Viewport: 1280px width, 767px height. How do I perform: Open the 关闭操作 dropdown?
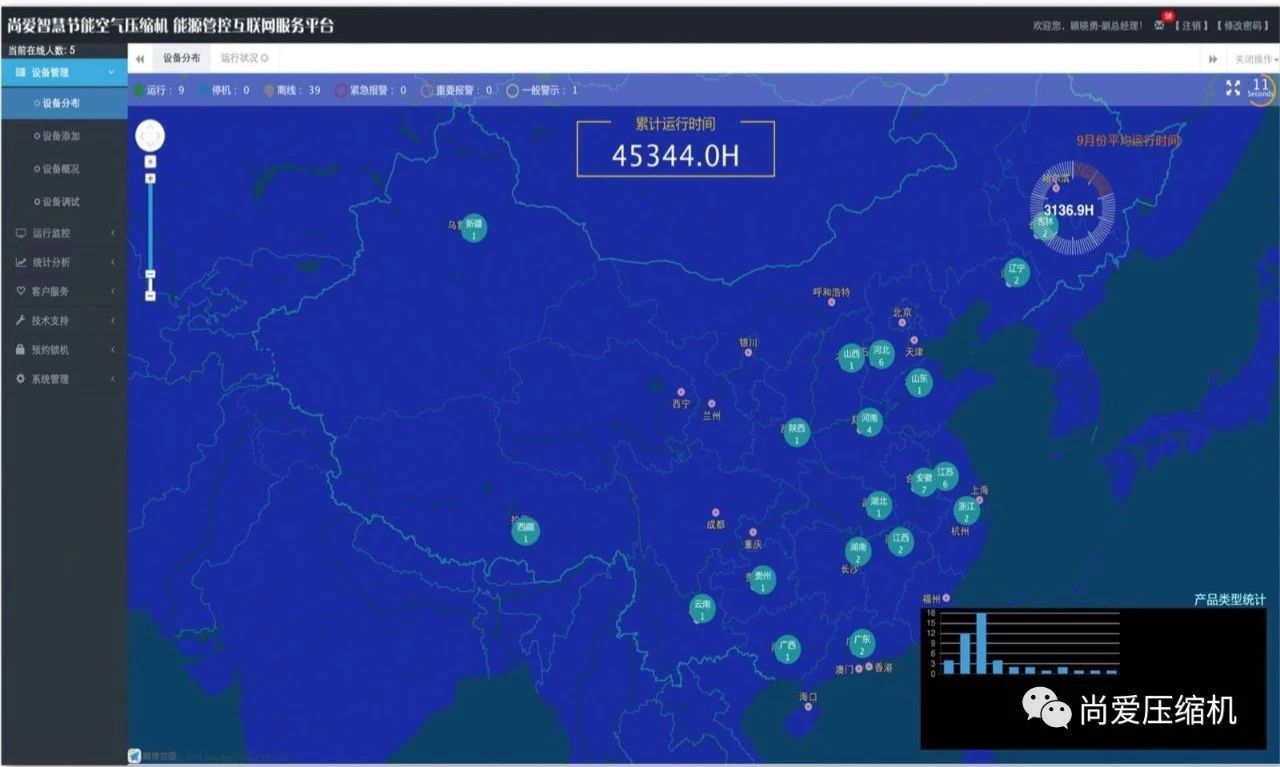(x=1255, y=59)
